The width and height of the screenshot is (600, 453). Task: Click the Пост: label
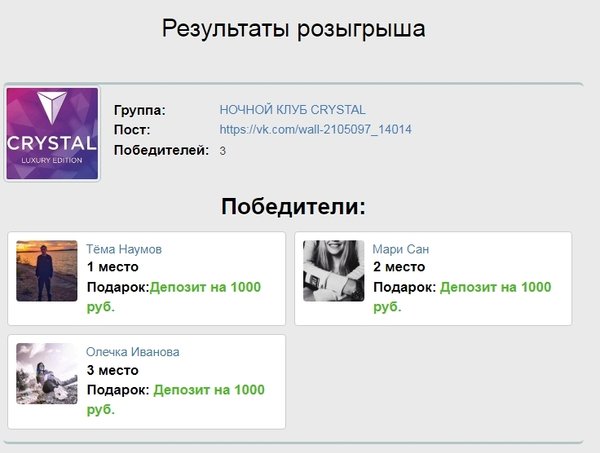(132, 130)
